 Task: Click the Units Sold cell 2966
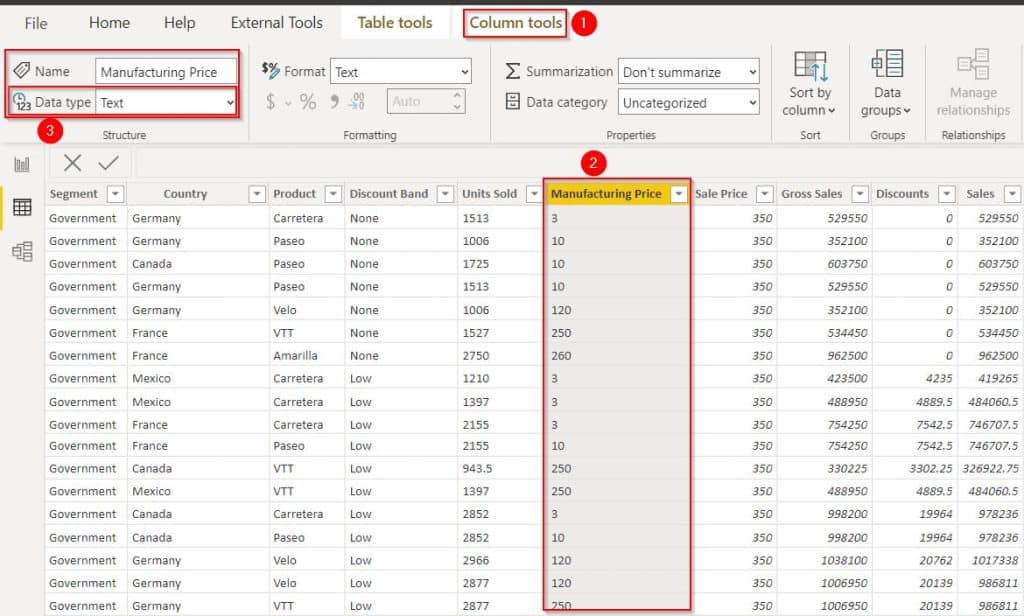point(476,560)
